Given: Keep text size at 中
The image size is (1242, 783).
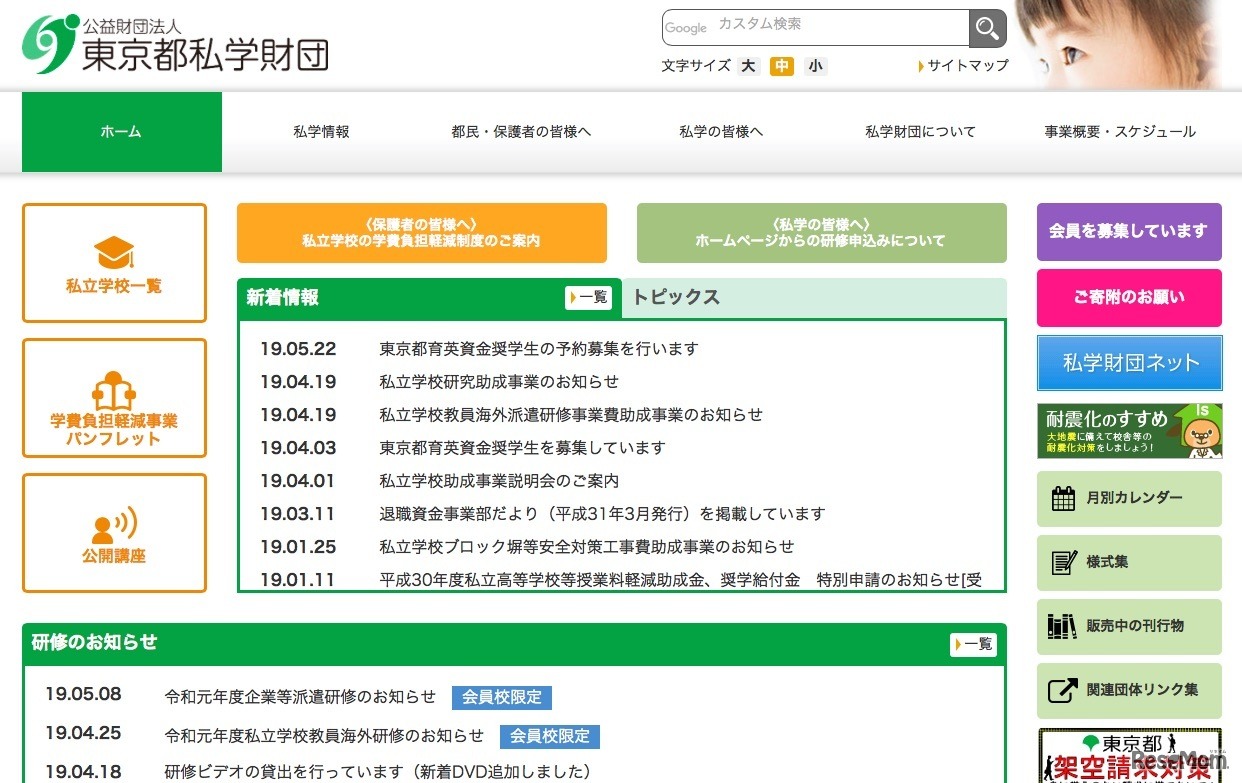Looking at the screenshot, I should click(x=782, y=65).
